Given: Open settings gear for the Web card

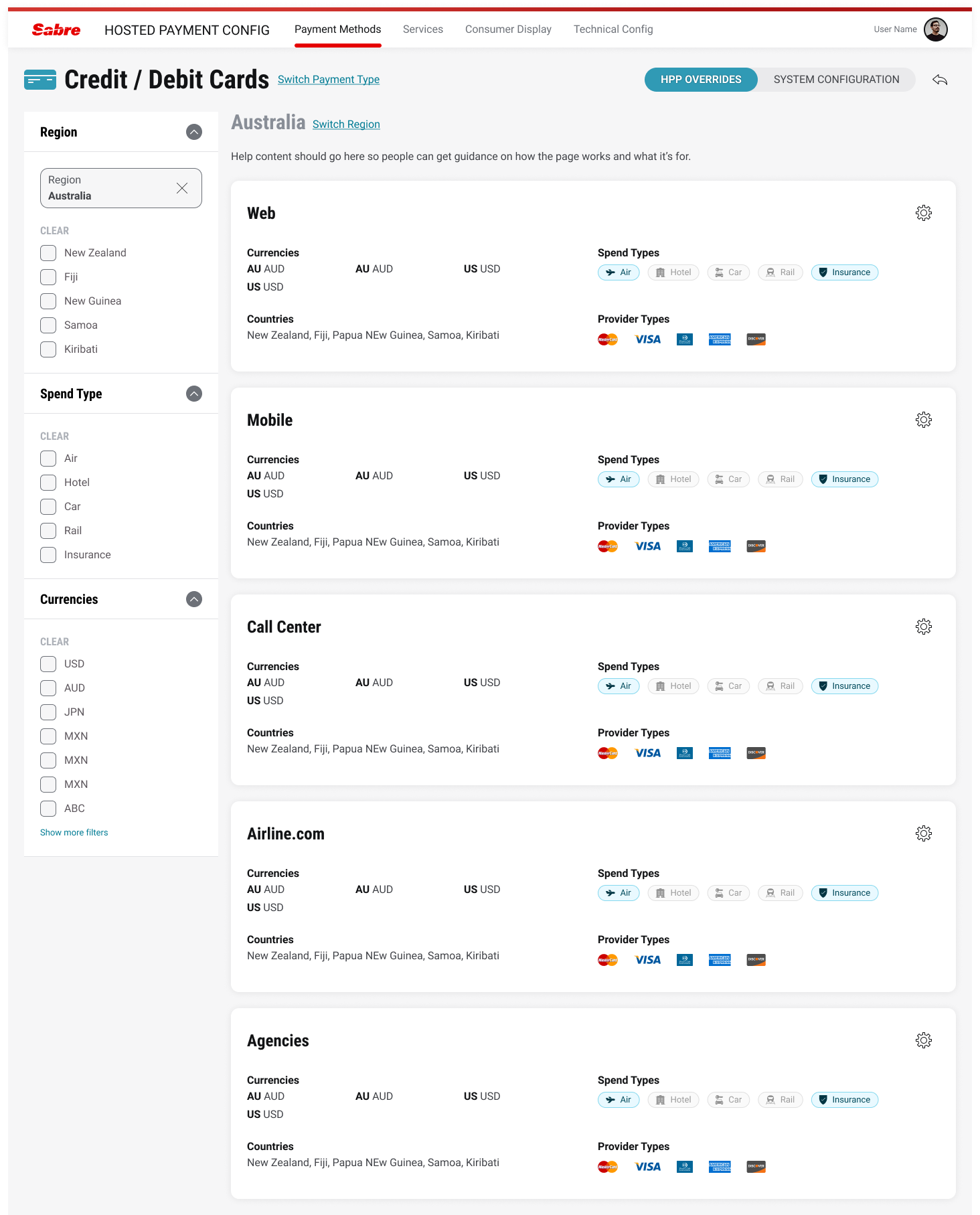Looking at the screenshot, I should click(x=924, y=213).
